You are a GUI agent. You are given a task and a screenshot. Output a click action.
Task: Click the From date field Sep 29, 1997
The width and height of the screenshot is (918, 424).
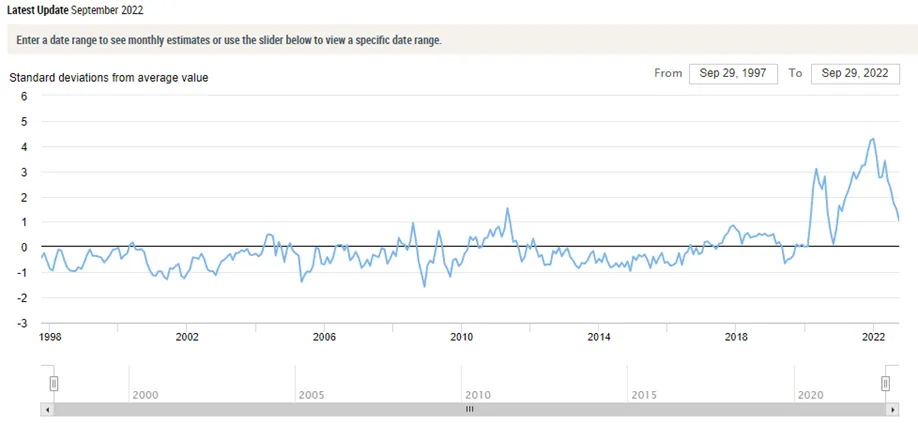pyautogui.click(x=733, y=74)
